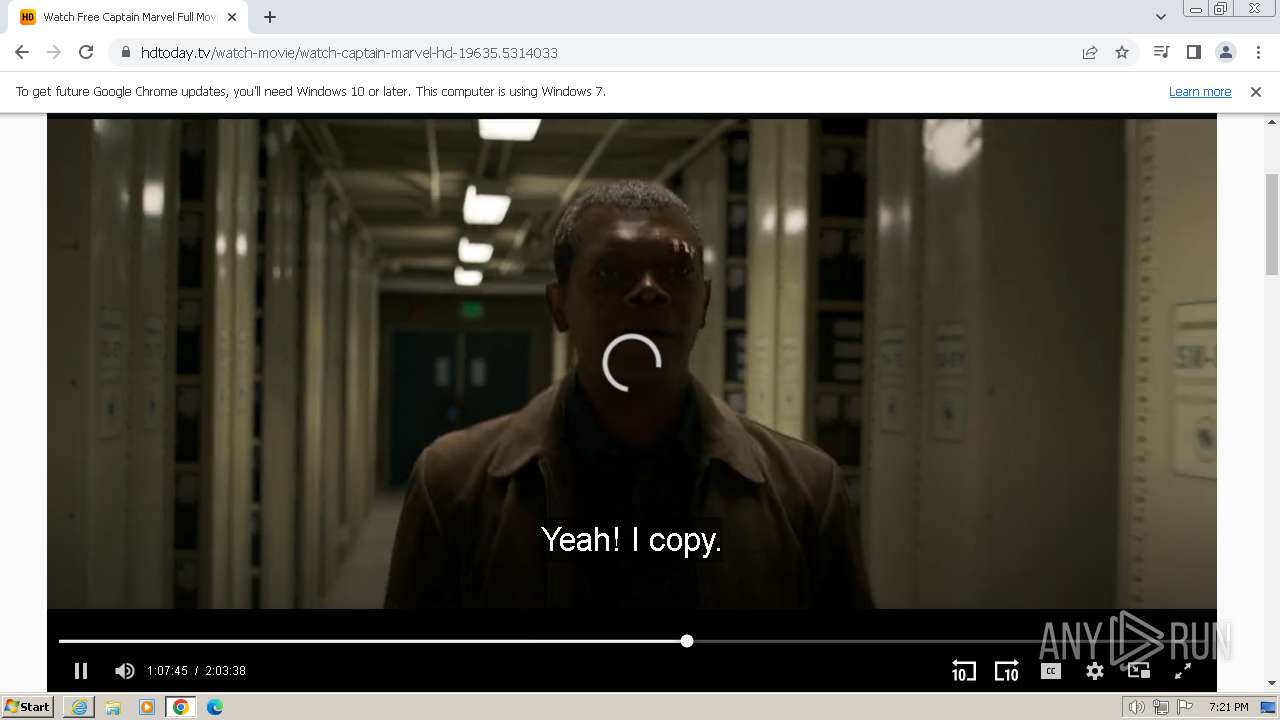The height and width of the screenshot is (720, 1280).
Task: Open media control playlist icon
Action: [1161, 52]
